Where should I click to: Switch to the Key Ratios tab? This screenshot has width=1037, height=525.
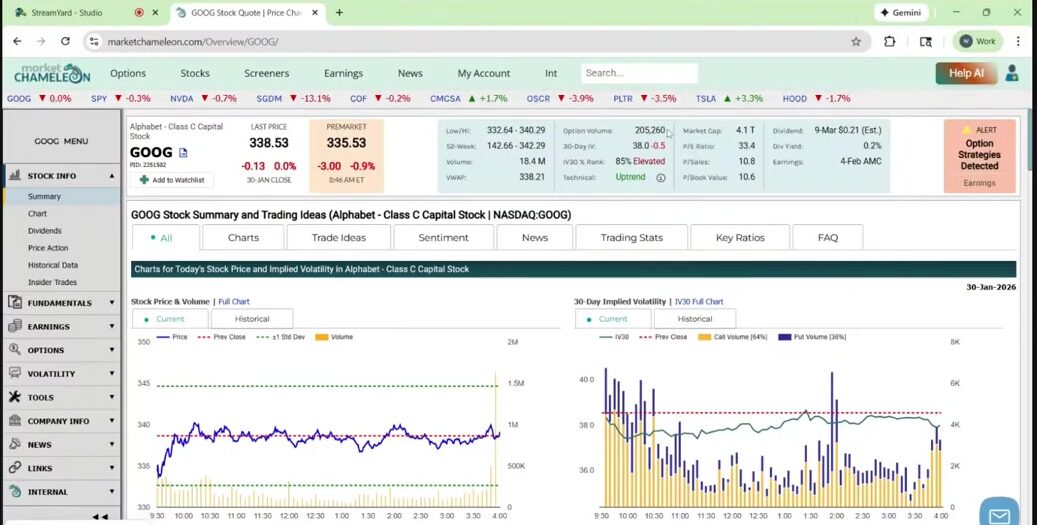pyautogui.click(x=740, y=237)
